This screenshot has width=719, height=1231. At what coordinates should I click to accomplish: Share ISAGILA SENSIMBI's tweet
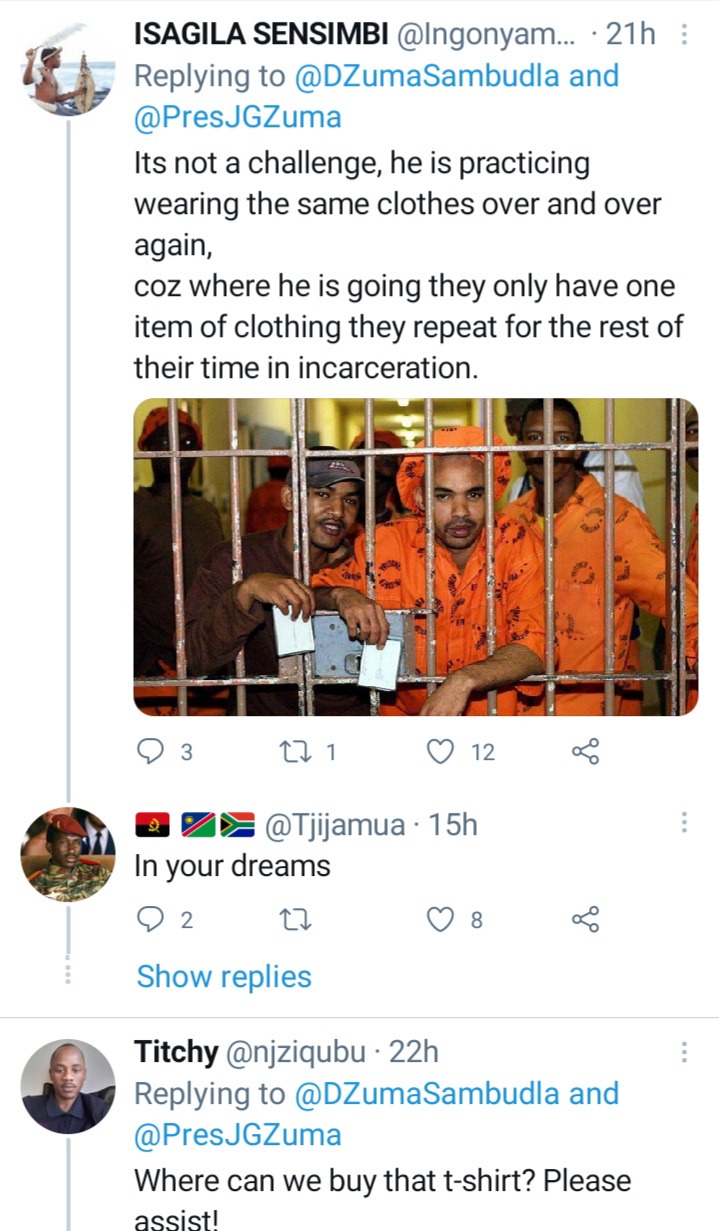point(586,752)
